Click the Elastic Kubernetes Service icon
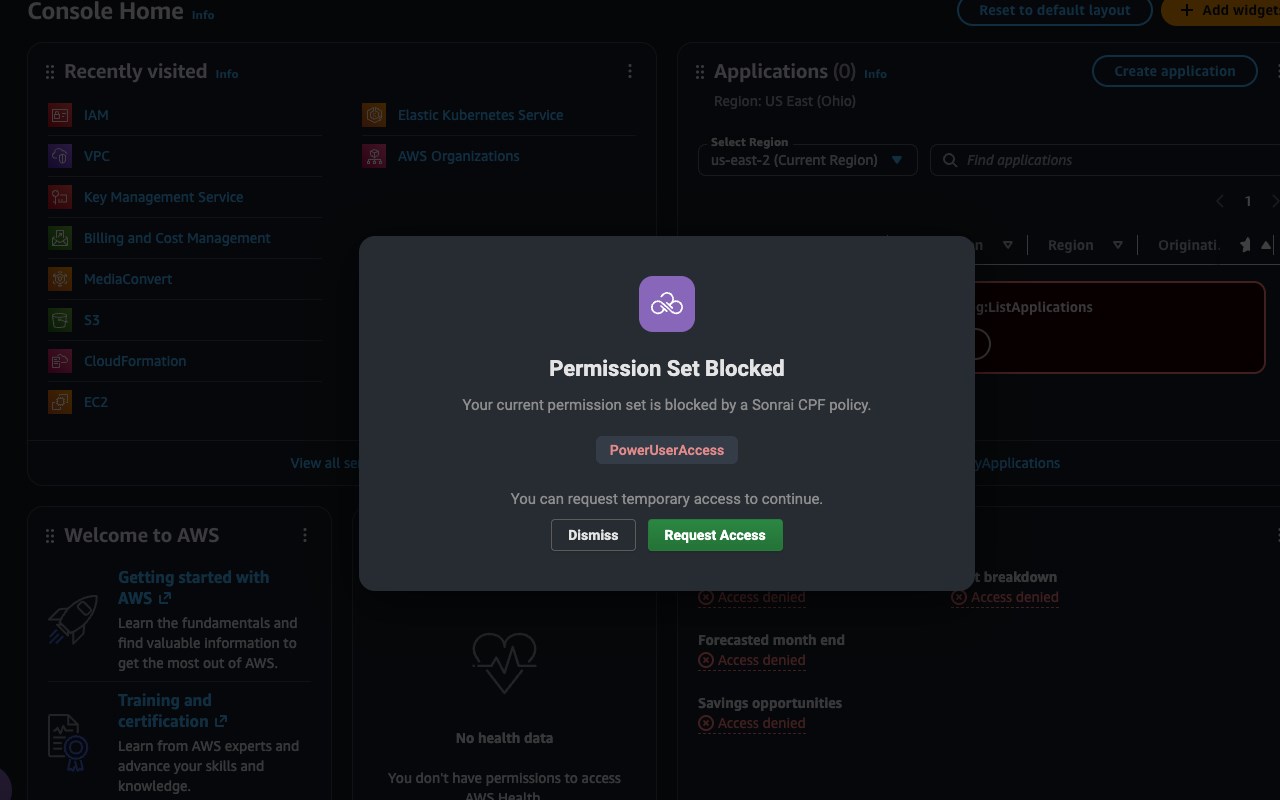Screen dimensions: 1280x800 click(374, 115)
